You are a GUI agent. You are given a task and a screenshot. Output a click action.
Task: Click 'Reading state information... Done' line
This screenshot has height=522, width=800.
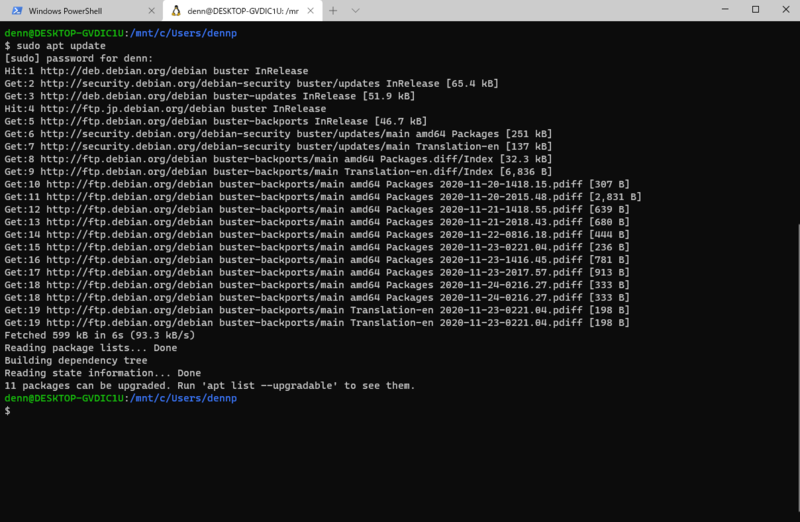103,373
